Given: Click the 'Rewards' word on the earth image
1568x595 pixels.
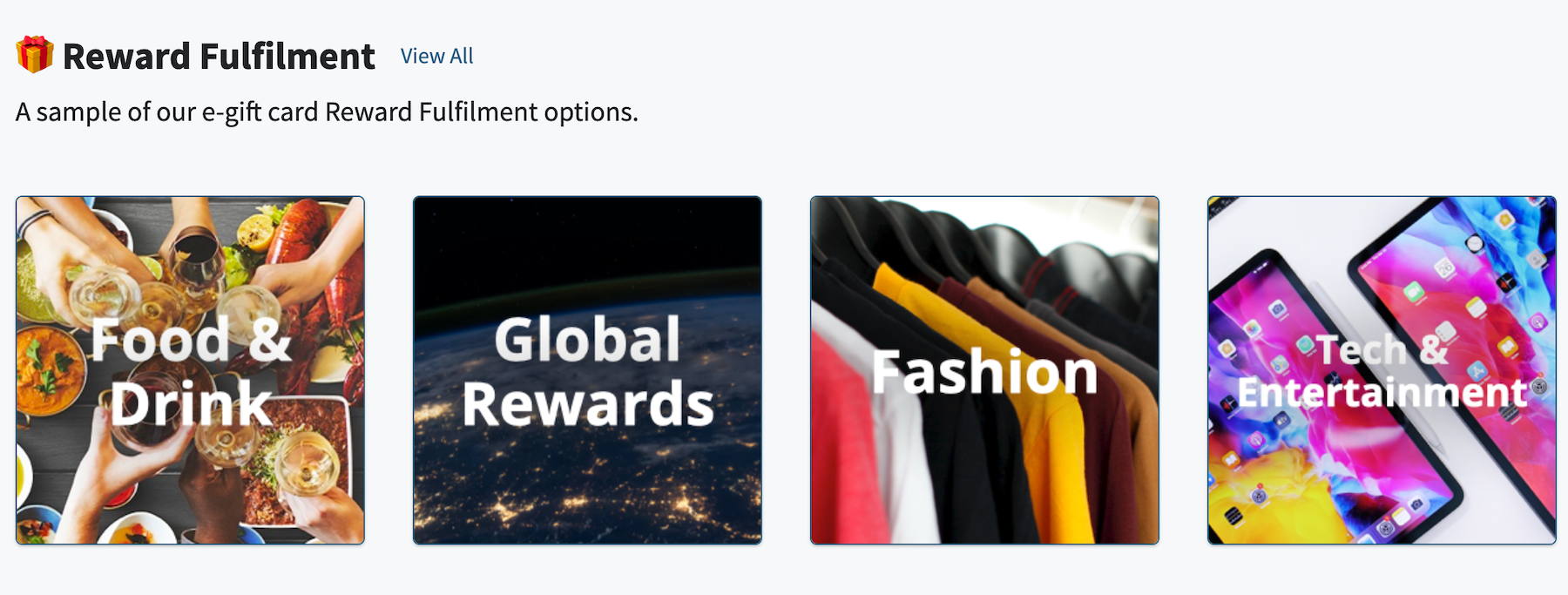Looking at the screenshot, I should click(x=588, y=404).
